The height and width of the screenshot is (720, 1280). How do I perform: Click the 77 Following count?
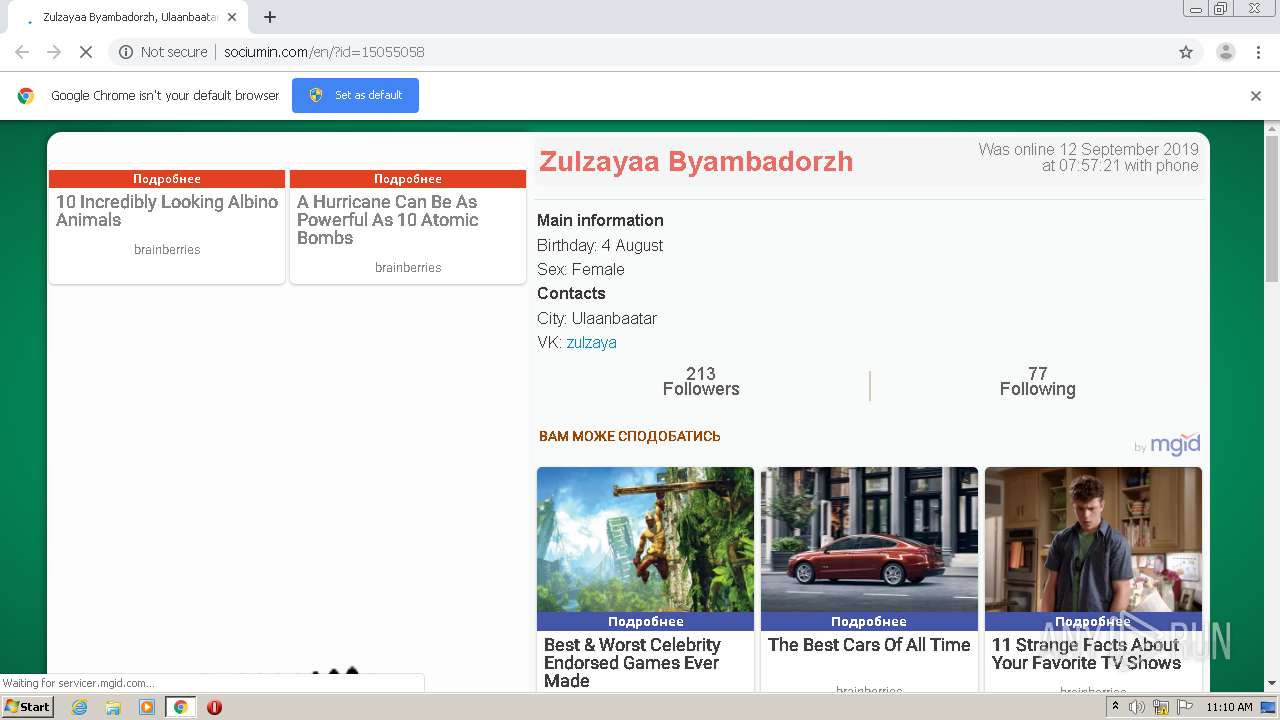pyautogui.click(x=1037, y=382)
